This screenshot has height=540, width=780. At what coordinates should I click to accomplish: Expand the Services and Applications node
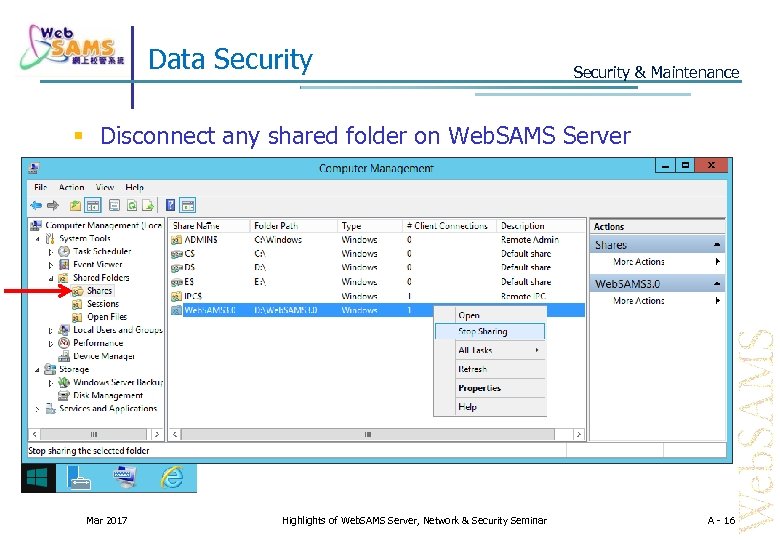(x=37, y=410)
